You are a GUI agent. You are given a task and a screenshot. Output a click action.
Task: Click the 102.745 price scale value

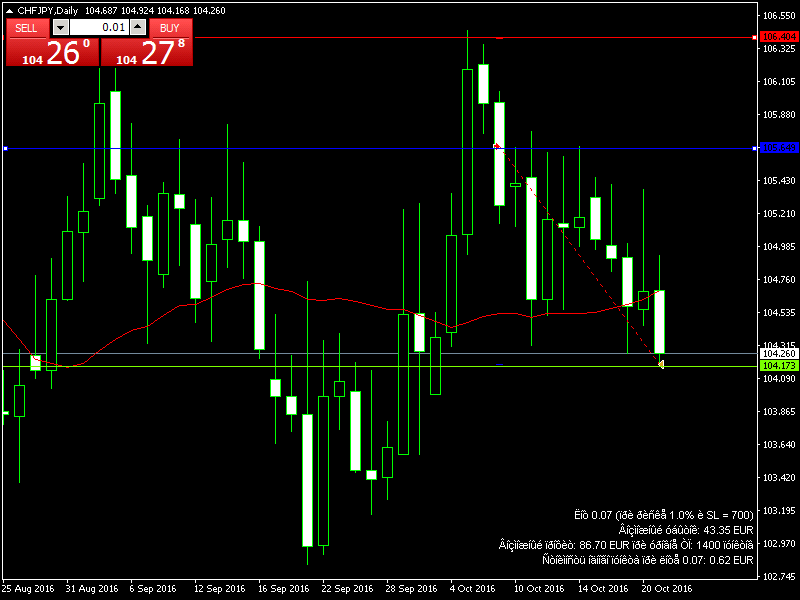[x=779, y=577]
